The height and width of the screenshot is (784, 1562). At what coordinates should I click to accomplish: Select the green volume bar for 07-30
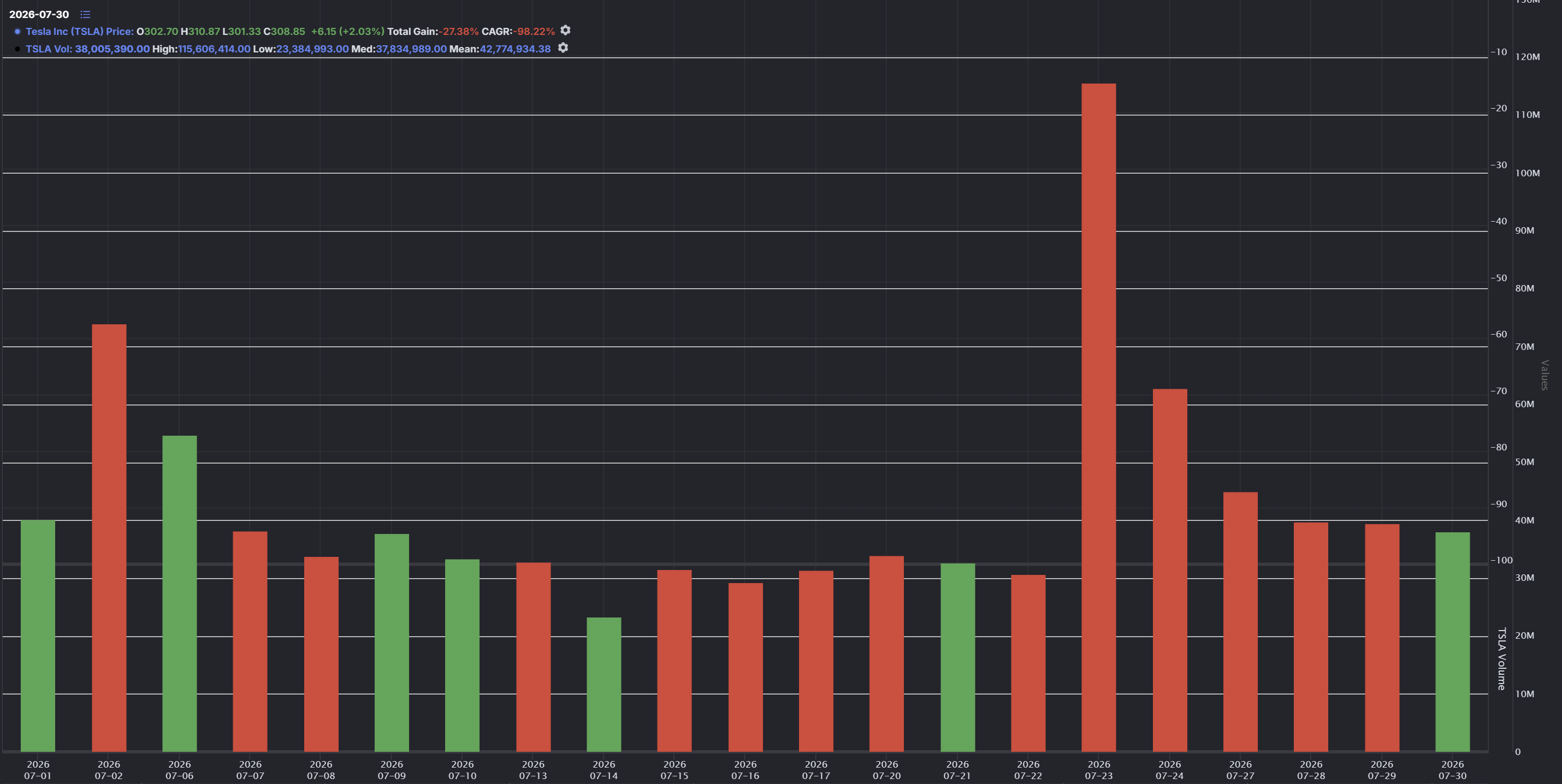coord(1452,642)
